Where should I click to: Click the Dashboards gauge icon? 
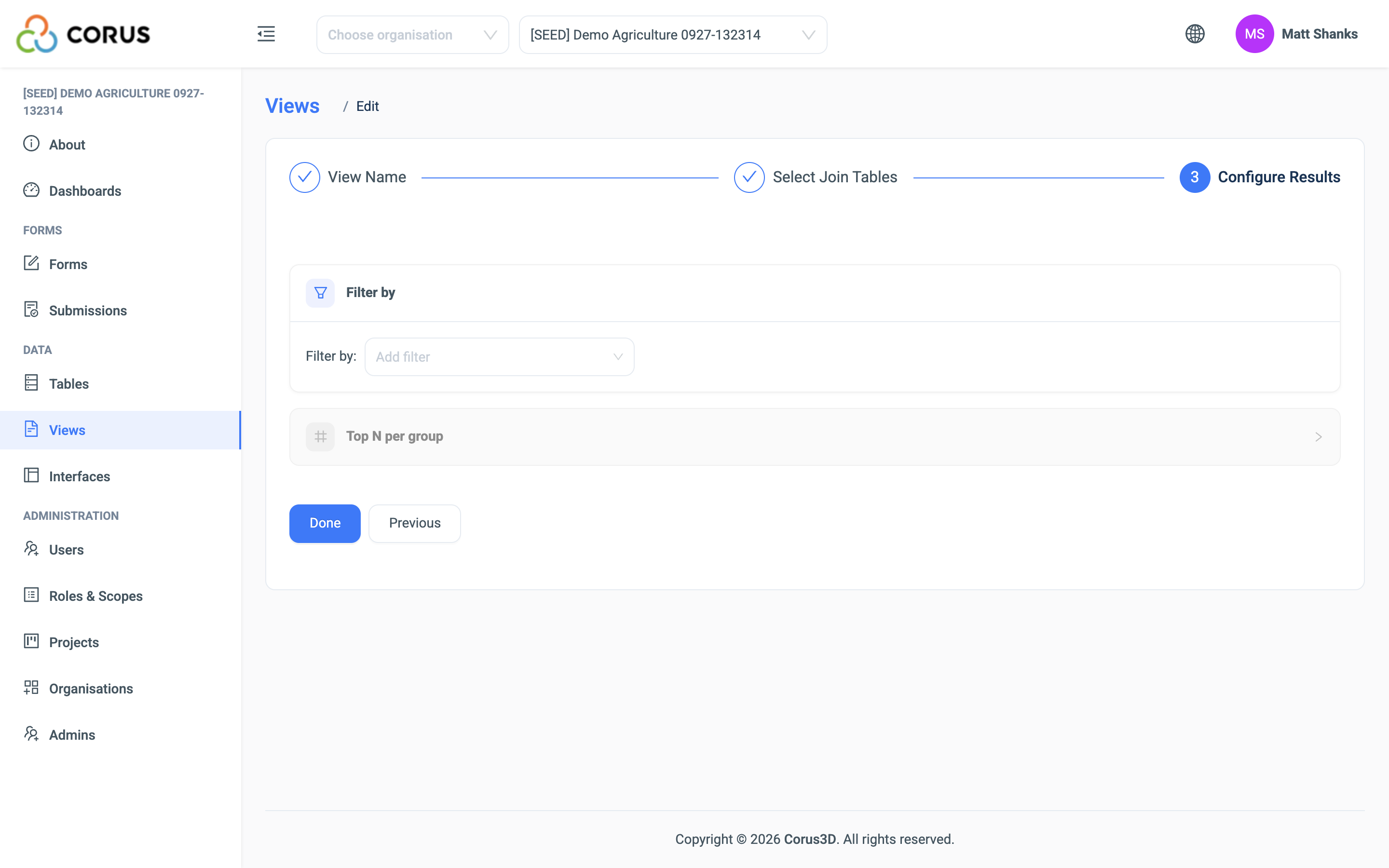(31, 190)
